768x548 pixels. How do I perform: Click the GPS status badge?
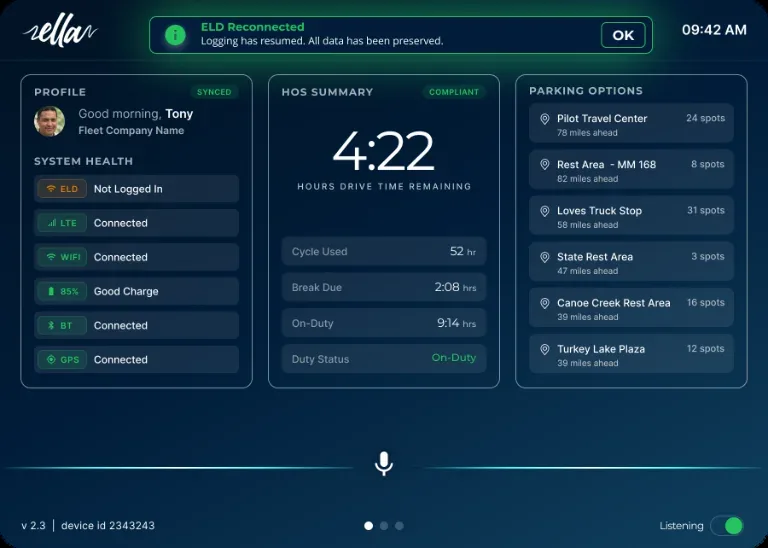point(62,360)
